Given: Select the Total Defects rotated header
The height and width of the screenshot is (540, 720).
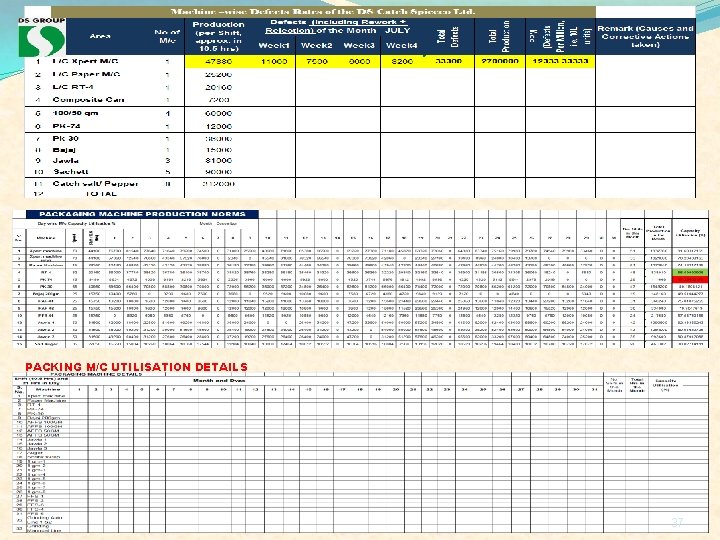Looking at the screenshot, I should [448, 37].
